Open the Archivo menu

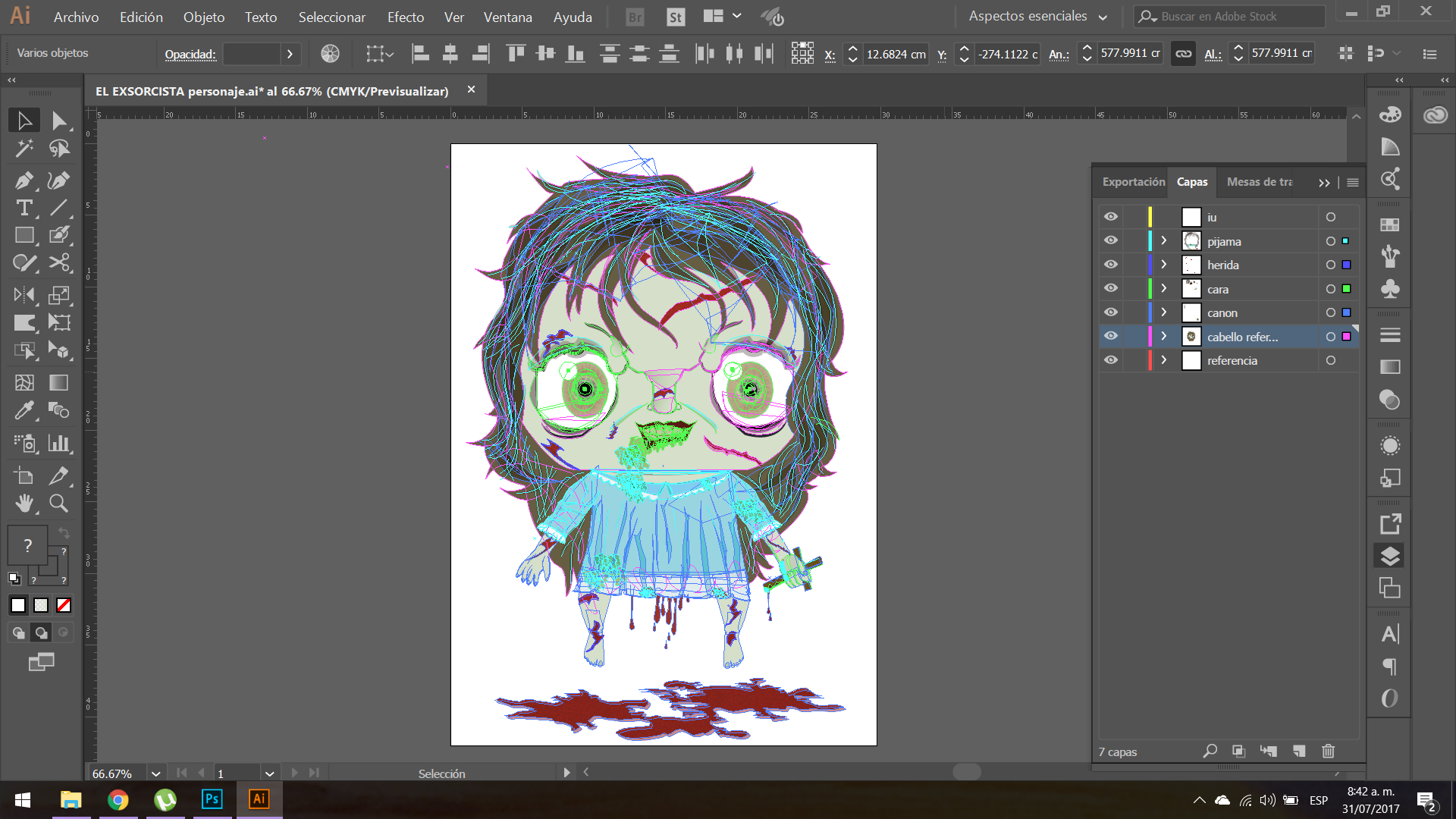pyautogui.click(x=76, y=17)
